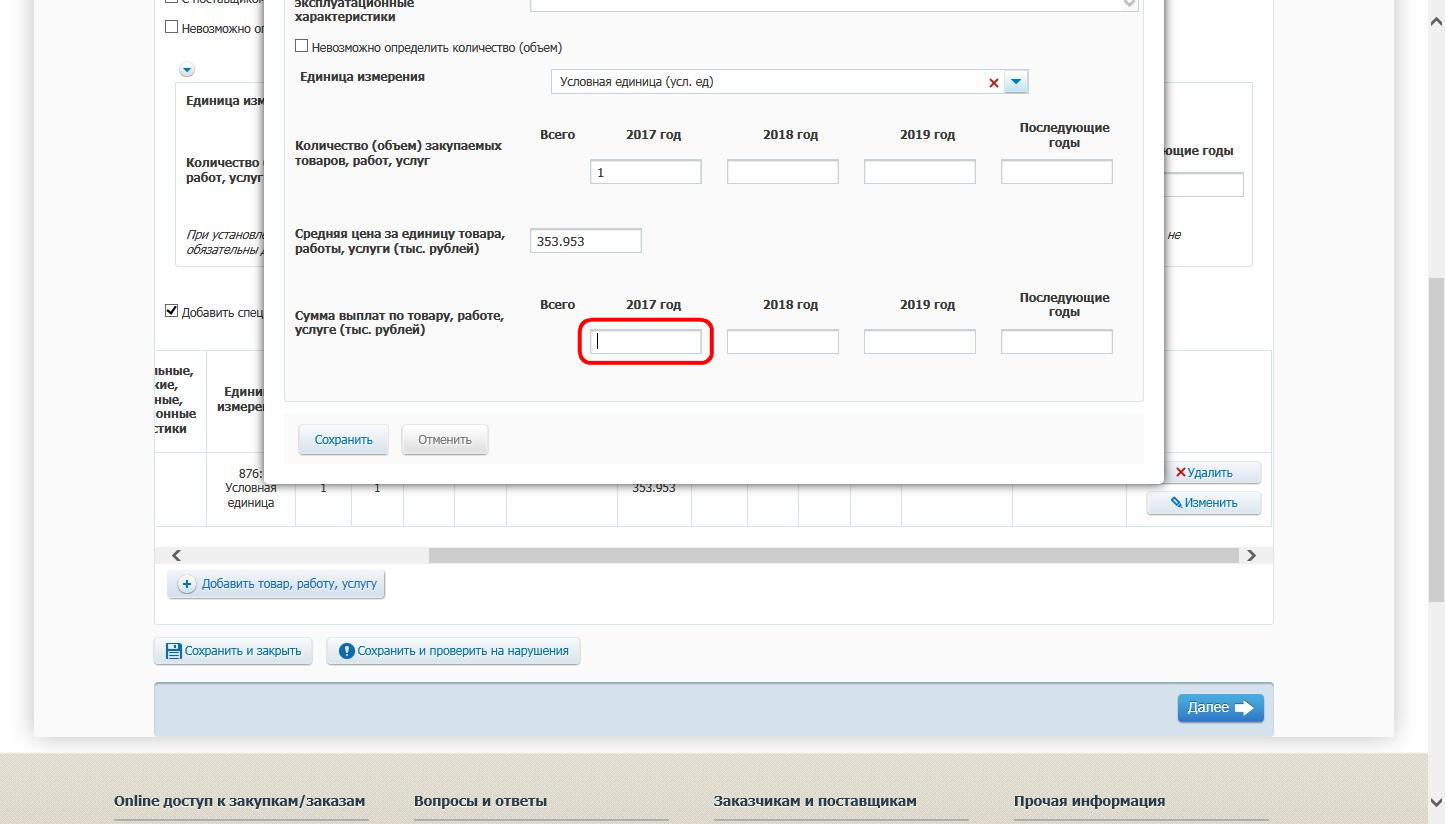This screenshot has width=1445, height=824.
Task: Click the Далее arrow button
Action: click(1219, 708)
